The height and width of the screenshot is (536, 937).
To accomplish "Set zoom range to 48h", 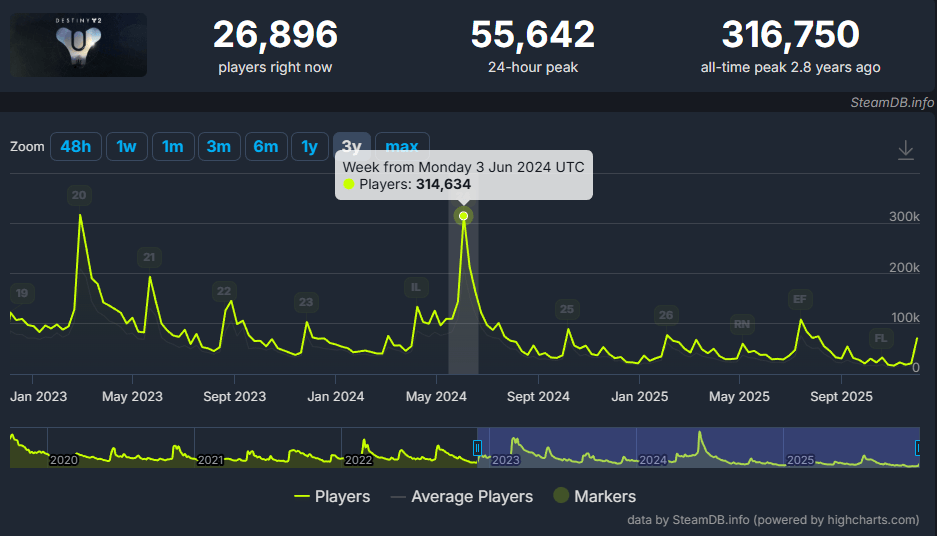I will (75, 147).
